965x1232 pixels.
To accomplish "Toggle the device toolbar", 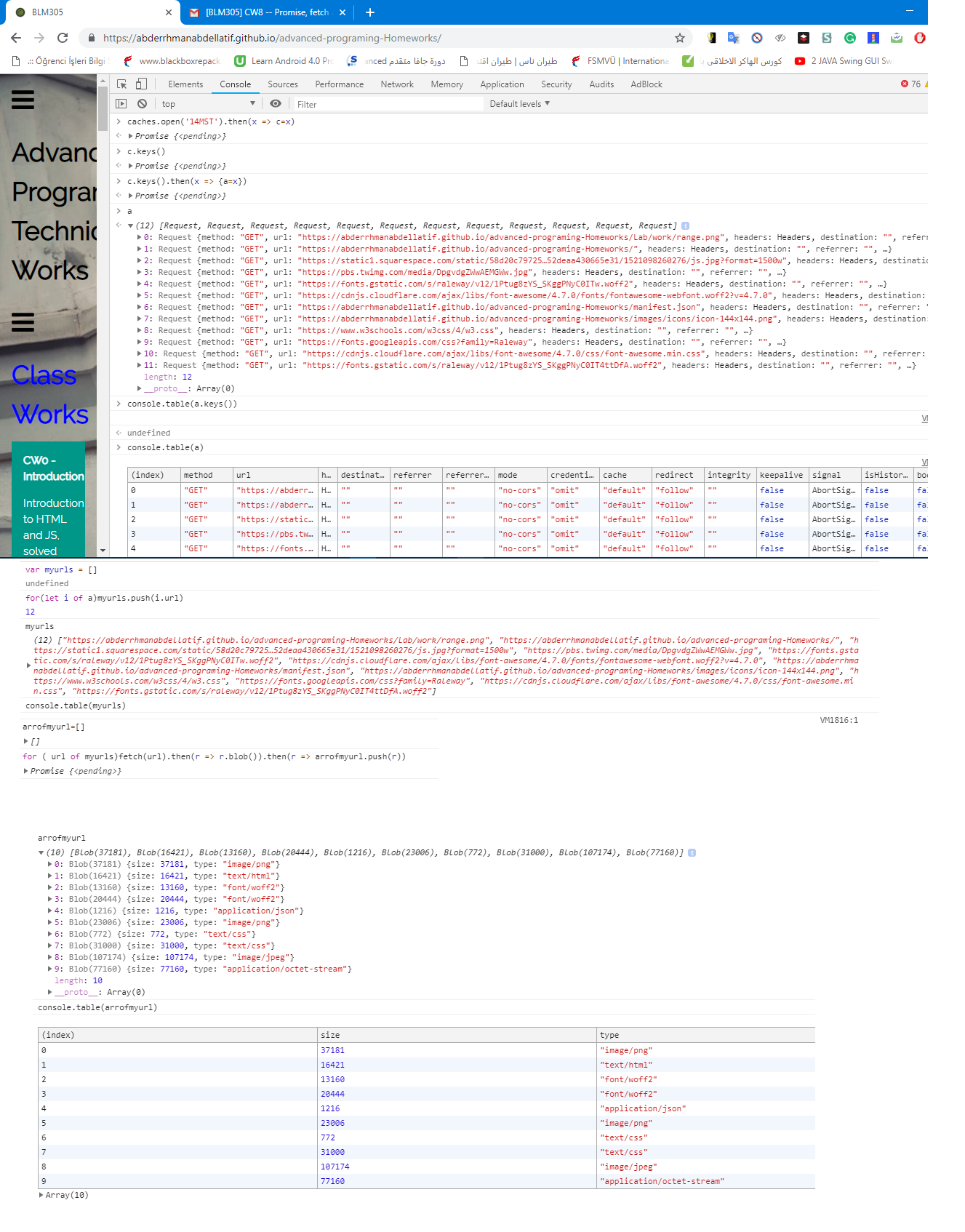I will click(142, 84).
